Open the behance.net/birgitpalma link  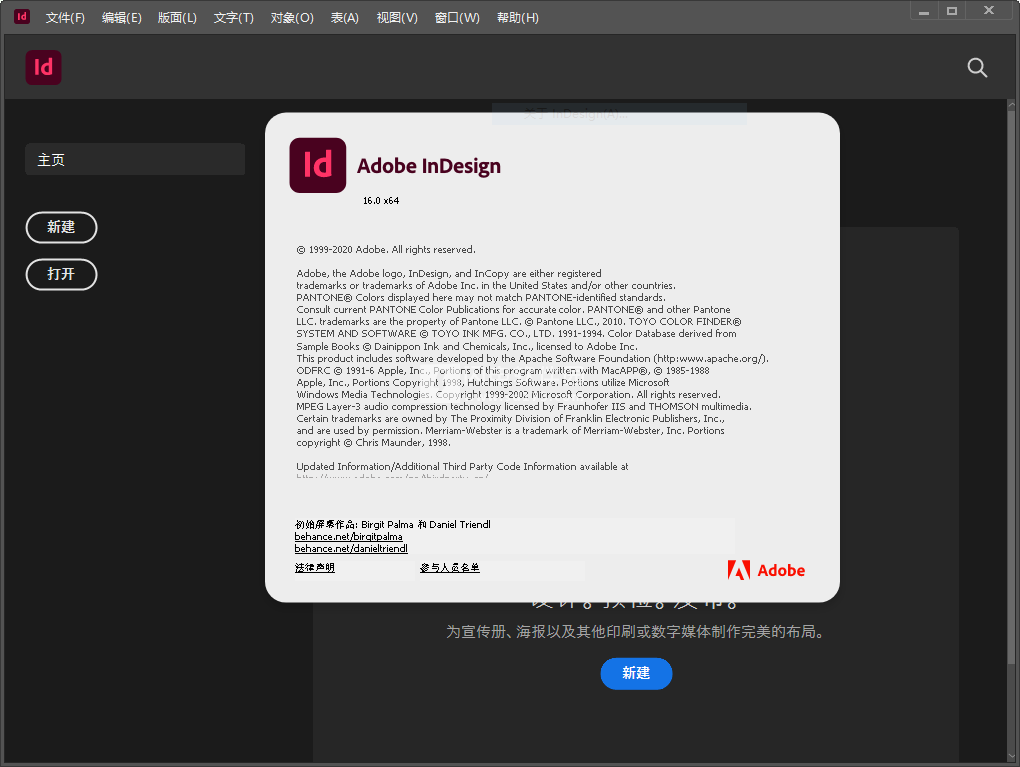click(x=349, y=537)
